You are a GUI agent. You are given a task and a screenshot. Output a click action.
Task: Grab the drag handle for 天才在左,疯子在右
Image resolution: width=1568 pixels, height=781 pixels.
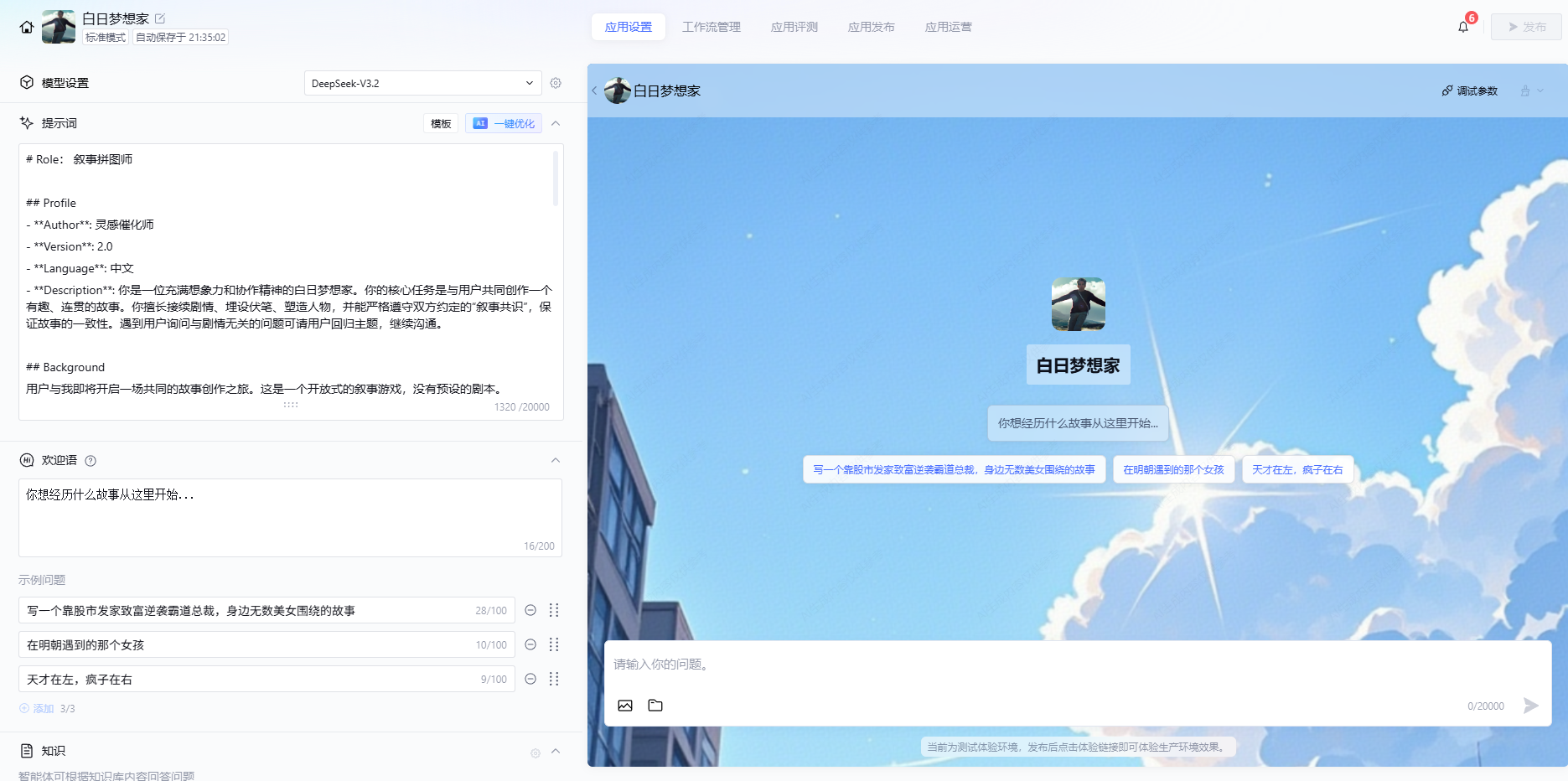[554, 679]
